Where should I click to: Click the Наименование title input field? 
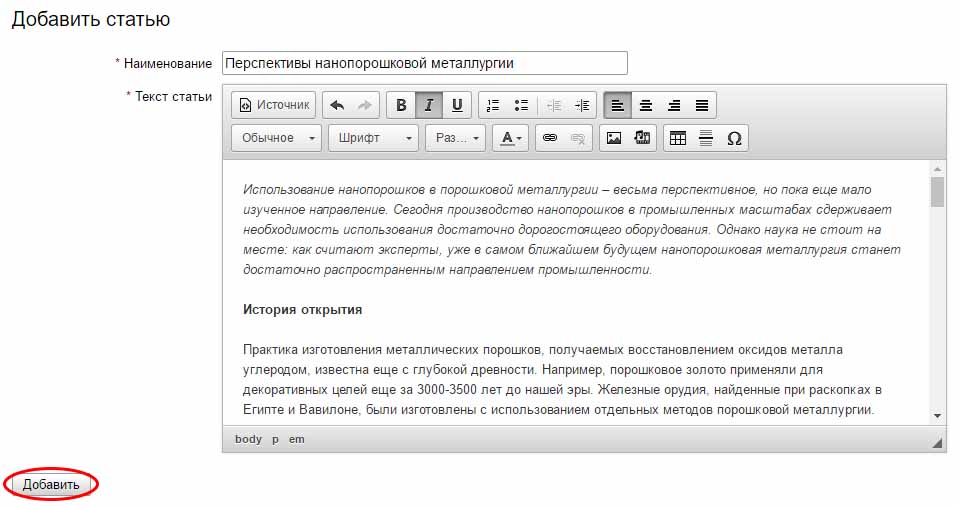point(424,63)
